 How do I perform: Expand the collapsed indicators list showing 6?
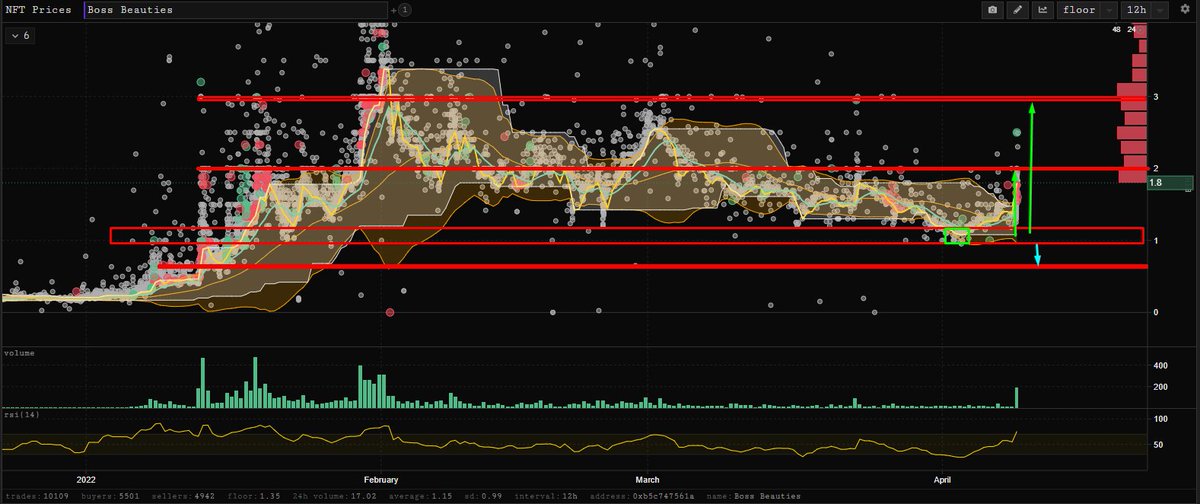(20, 35)
